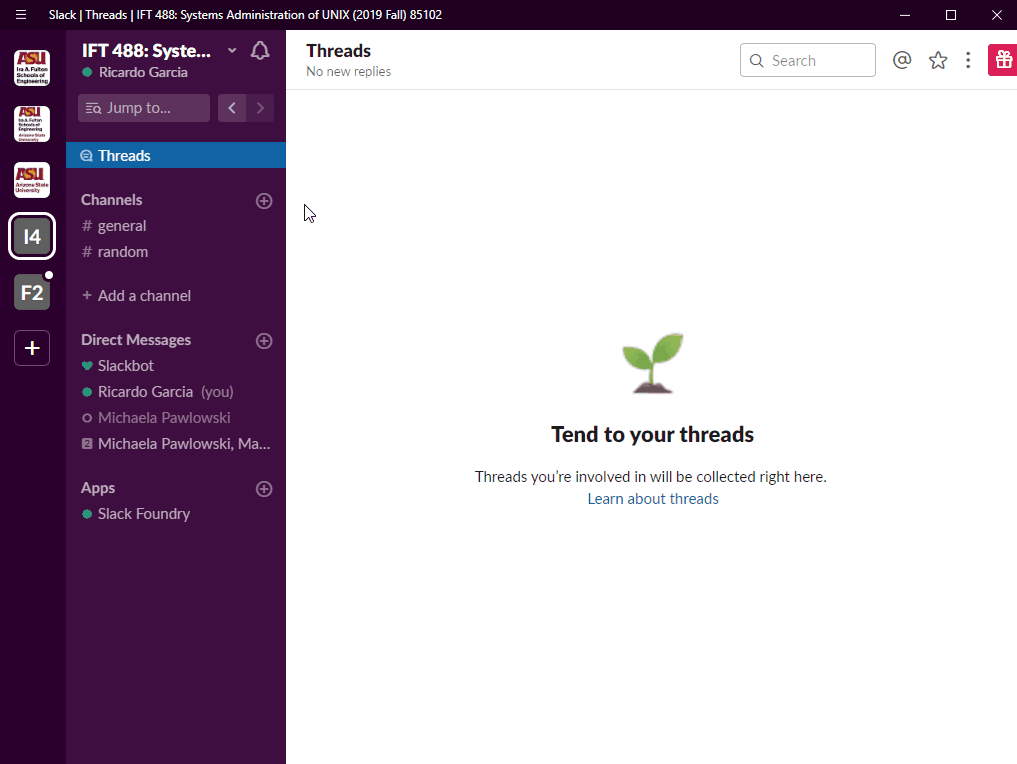Switch to the I4 workspace
Viewport: 1017px width, 764px height.
(x=32, y=237)
